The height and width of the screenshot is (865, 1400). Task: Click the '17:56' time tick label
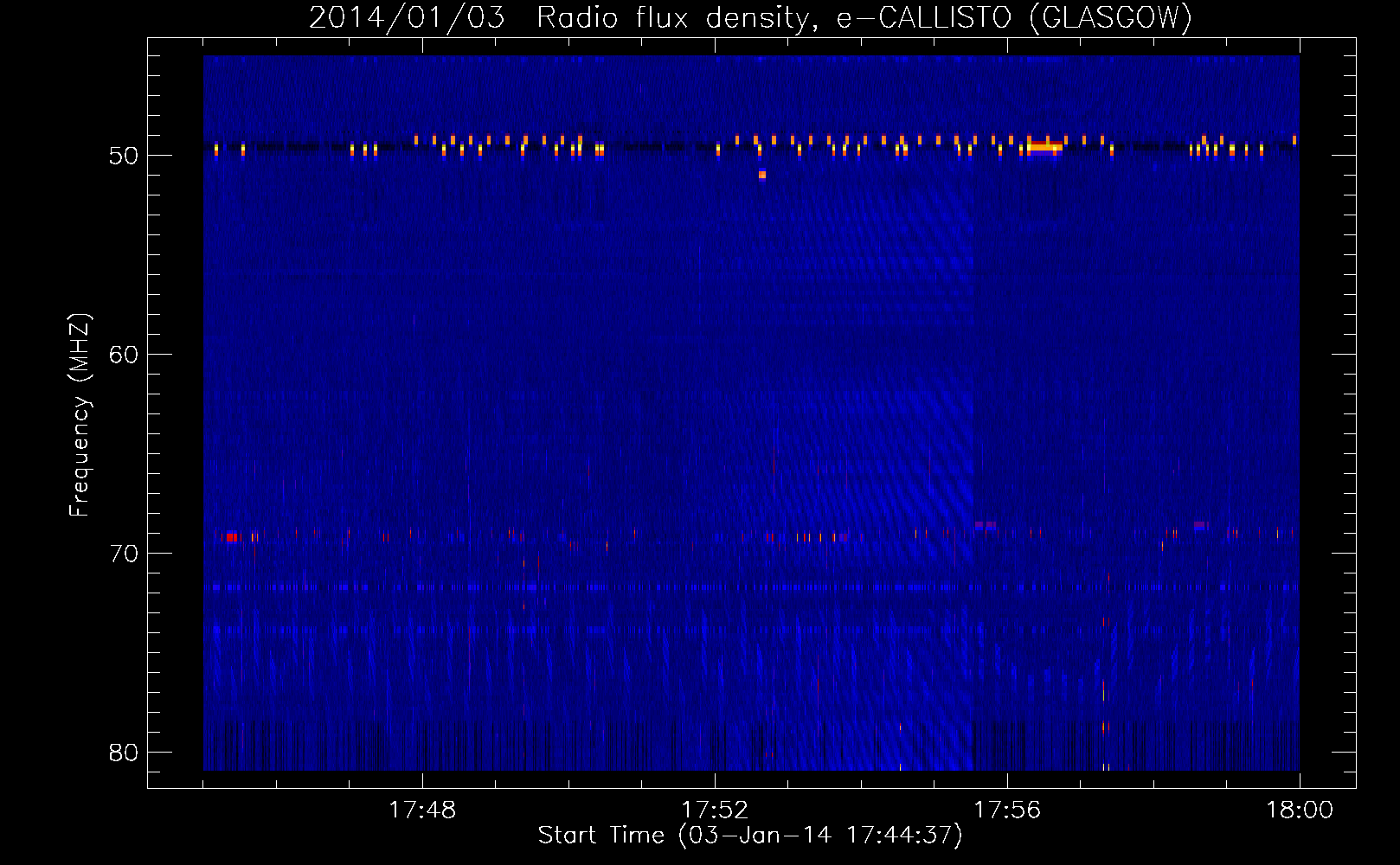tap(1007, 811)
